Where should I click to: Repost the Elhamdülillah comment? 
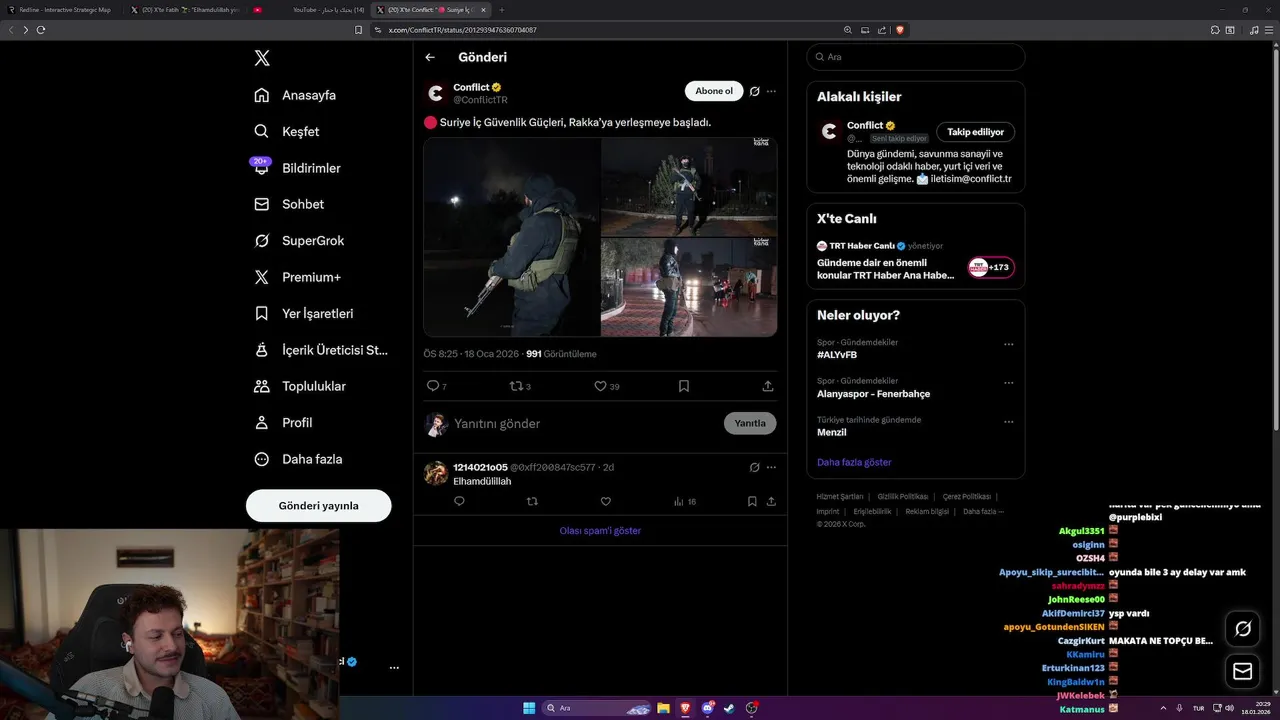click(x=532, y=501)
